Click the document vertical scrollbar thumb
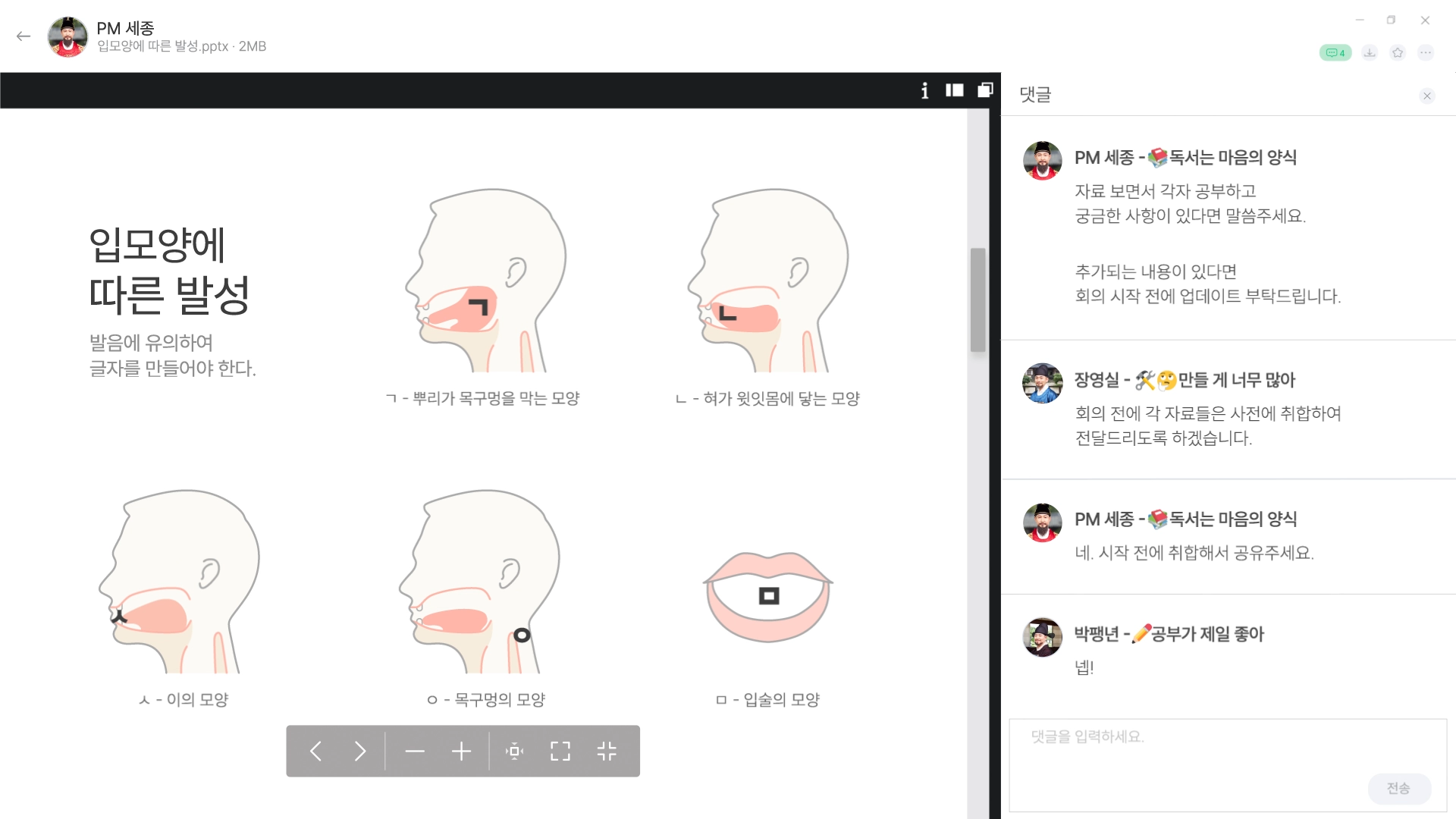 (x=978, y=300)
